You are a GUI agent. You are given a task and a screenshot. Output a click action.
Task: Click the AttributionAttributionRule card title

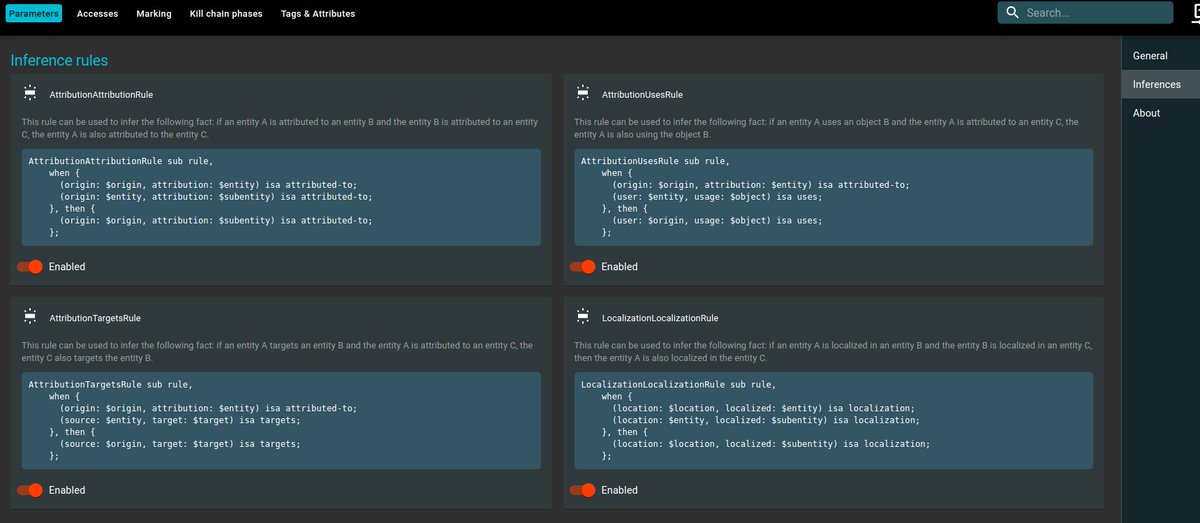click(101, 95)
